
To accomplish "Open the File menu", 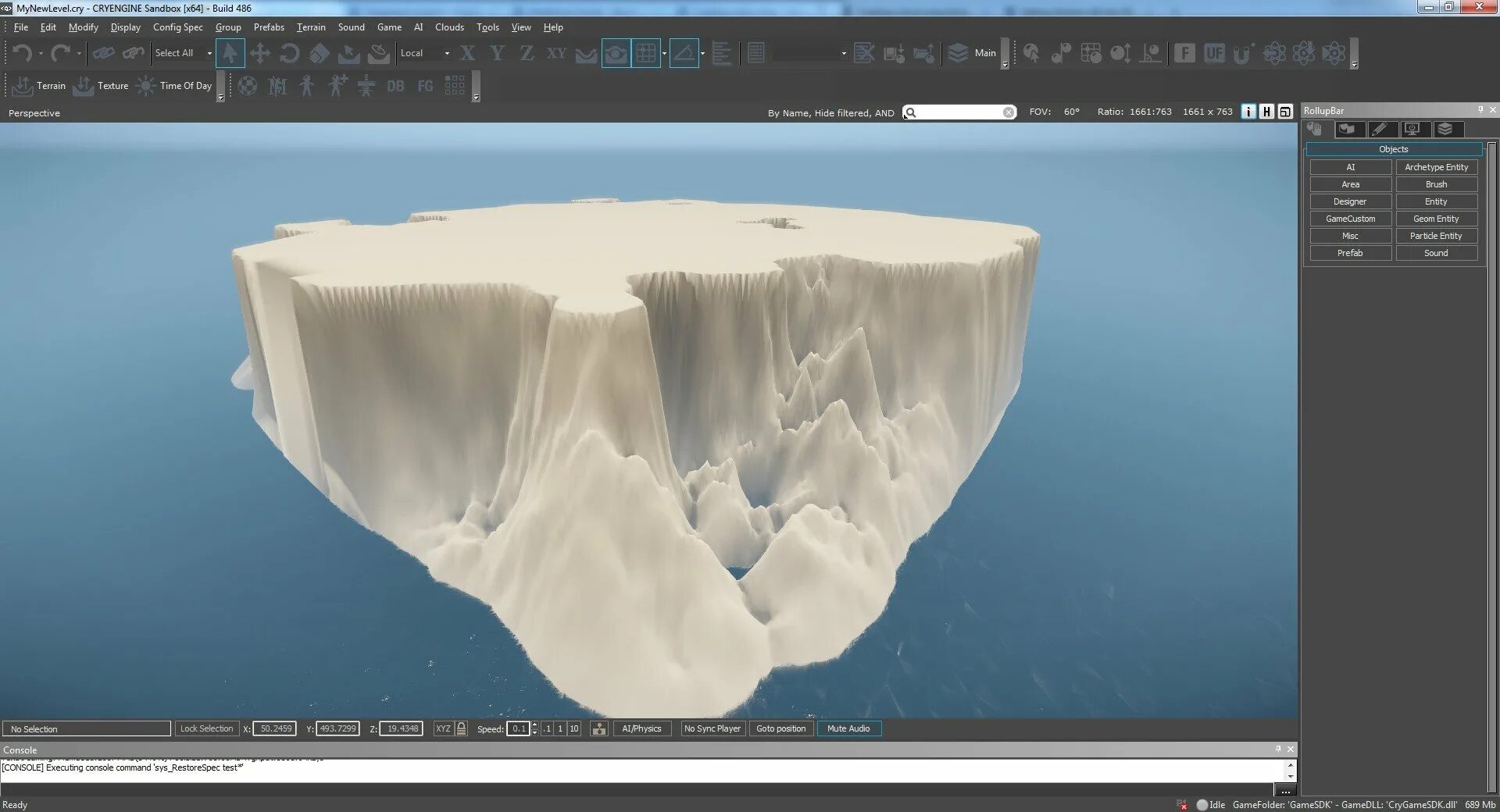I will [x=21, y=27].
